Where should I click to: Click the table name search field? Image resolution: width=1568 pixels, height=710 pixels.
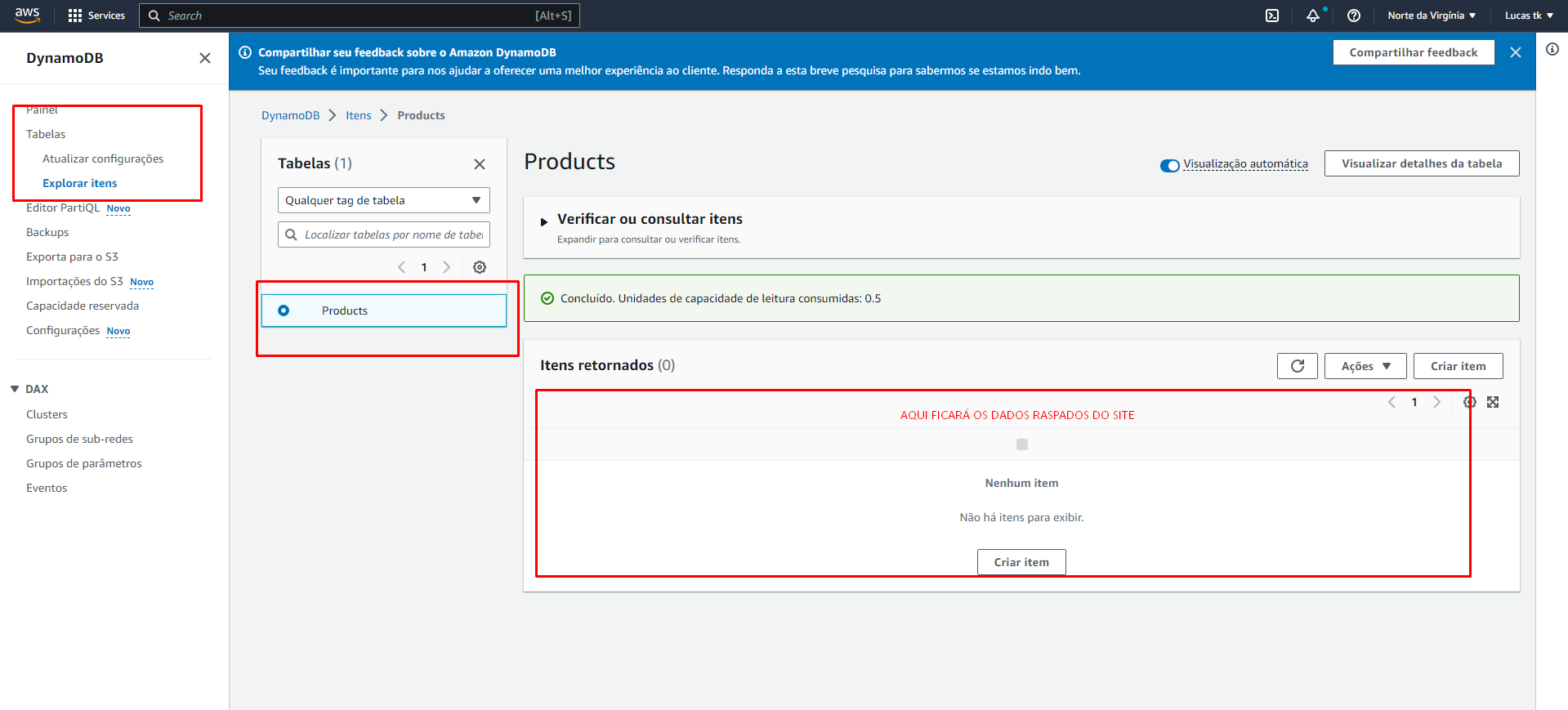(x=384, y=234)
